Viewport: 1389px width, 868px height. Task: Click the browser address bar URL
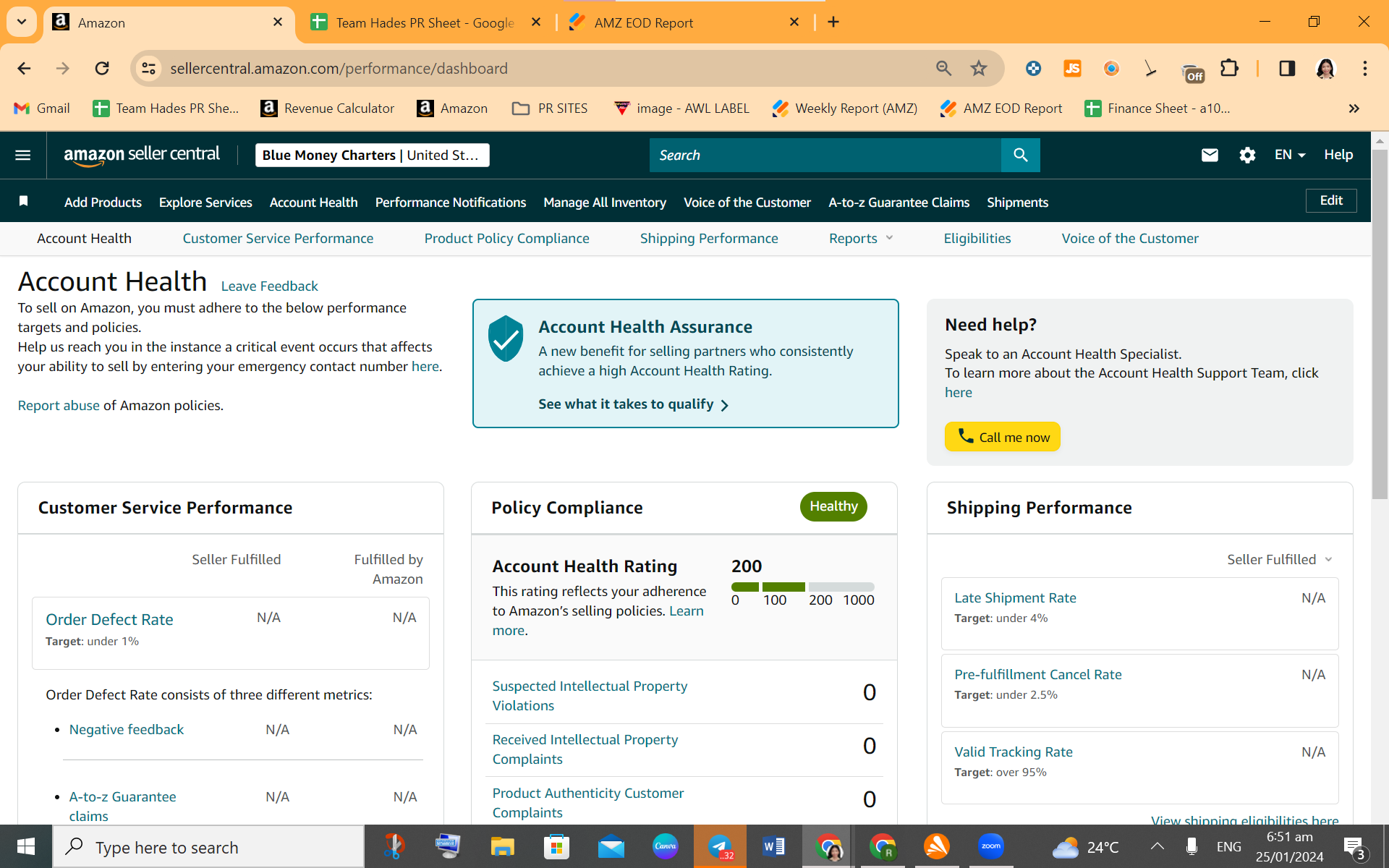339,69
